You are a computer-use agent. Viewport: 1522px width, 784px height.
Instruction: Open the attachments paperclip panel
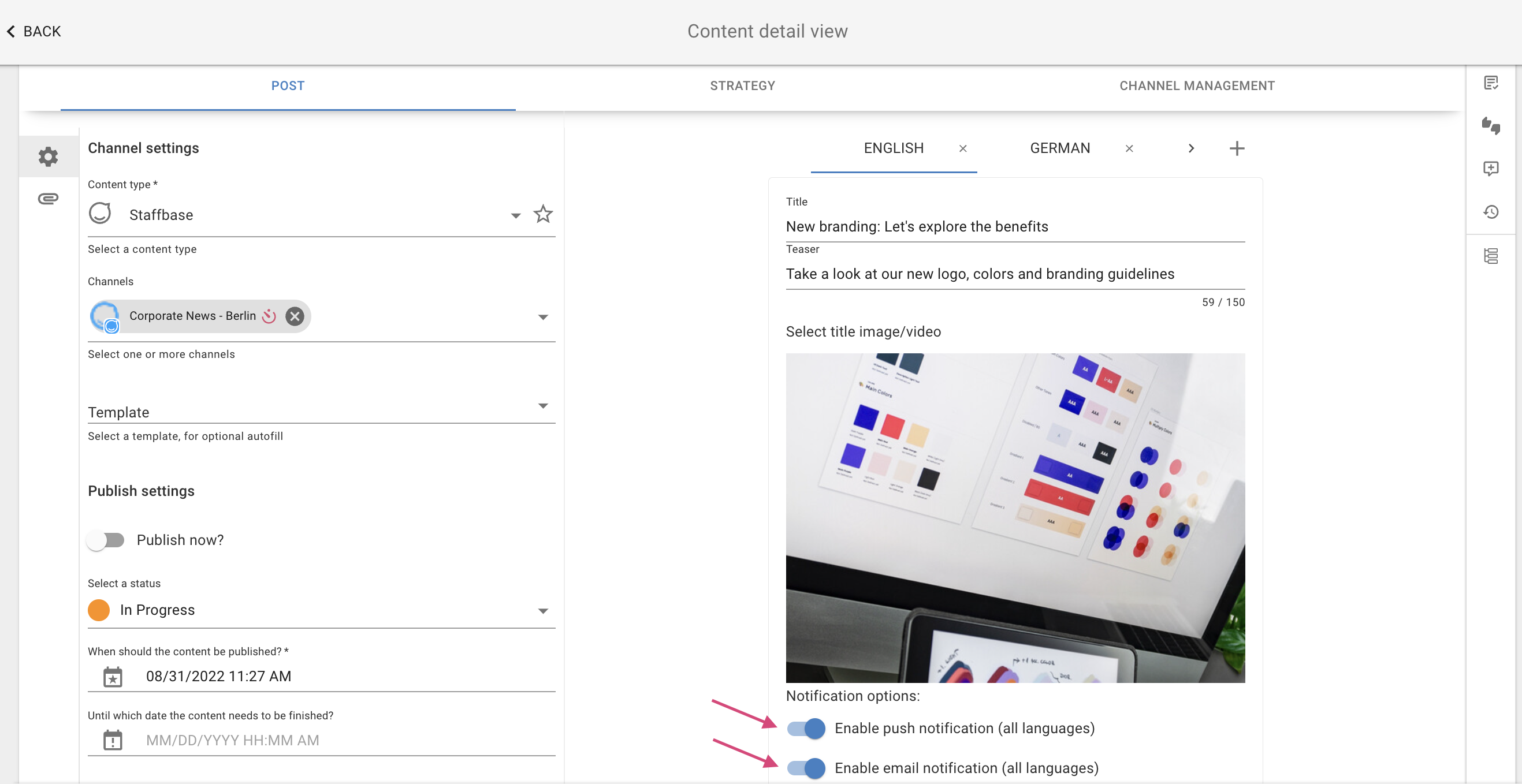point(49,199)
